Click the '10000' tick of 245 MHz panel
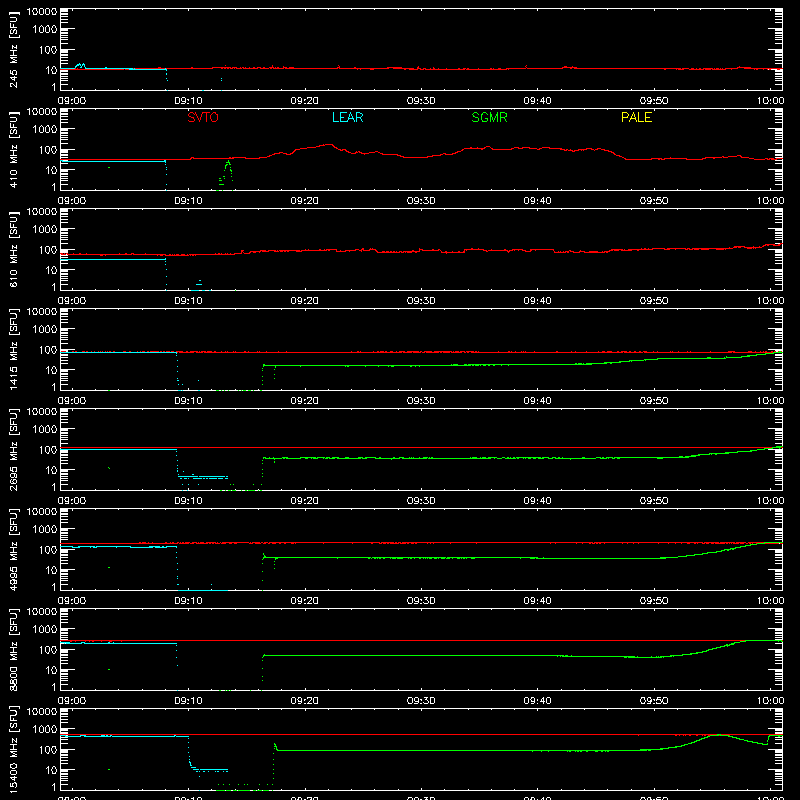 42,12
